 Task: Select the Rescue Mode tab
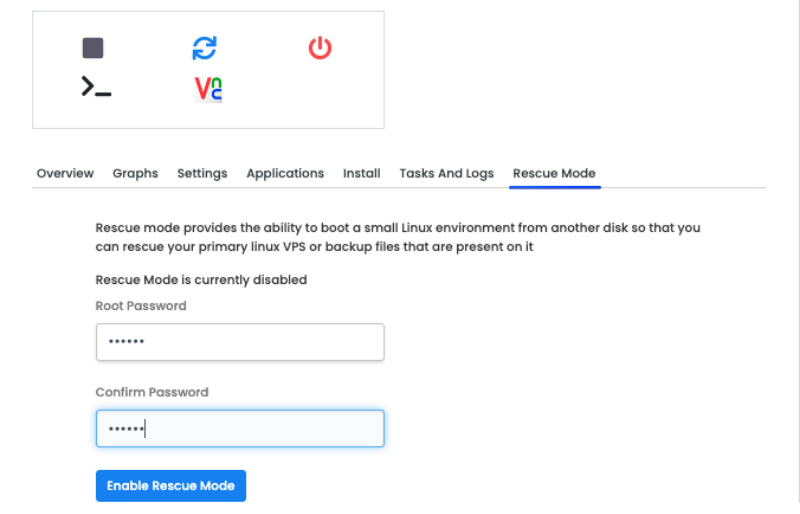click(555, 174)
